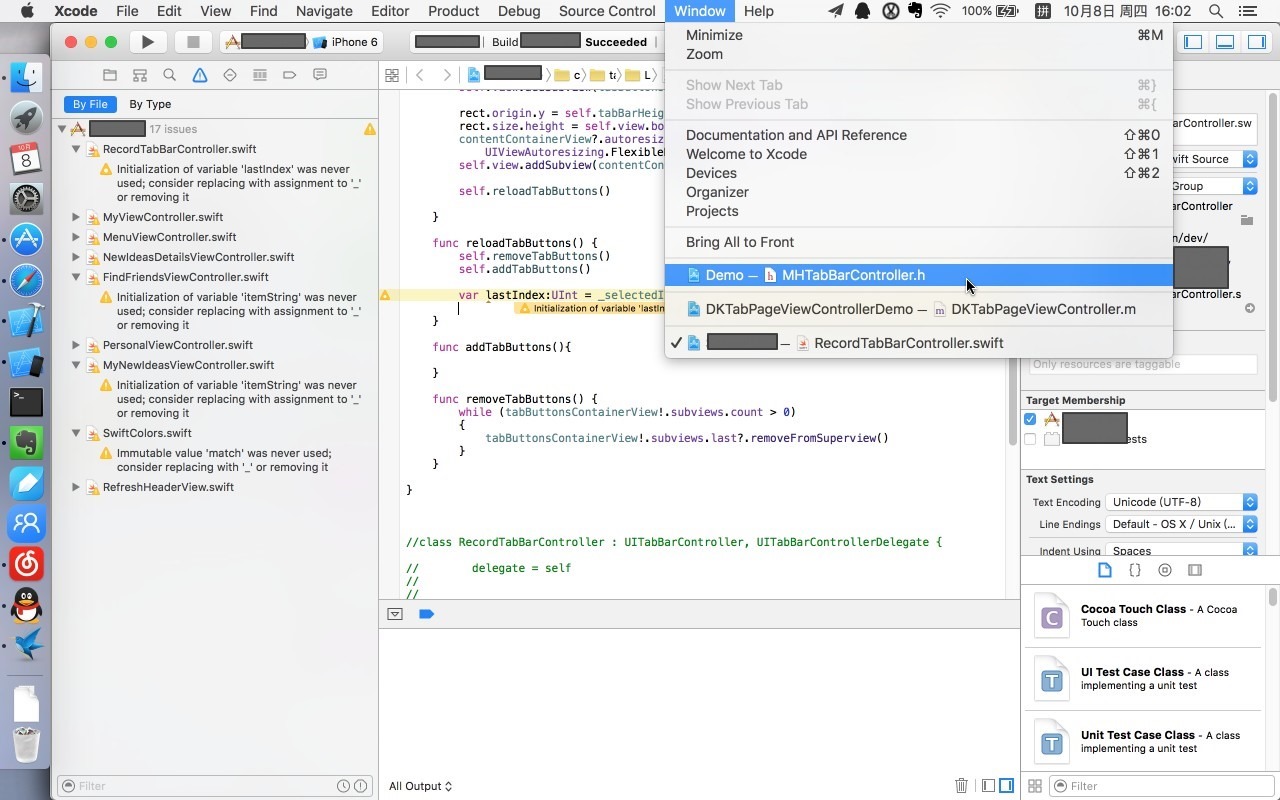Show the debug navigator icon
1280x800 pixels.
pos(260,75)
